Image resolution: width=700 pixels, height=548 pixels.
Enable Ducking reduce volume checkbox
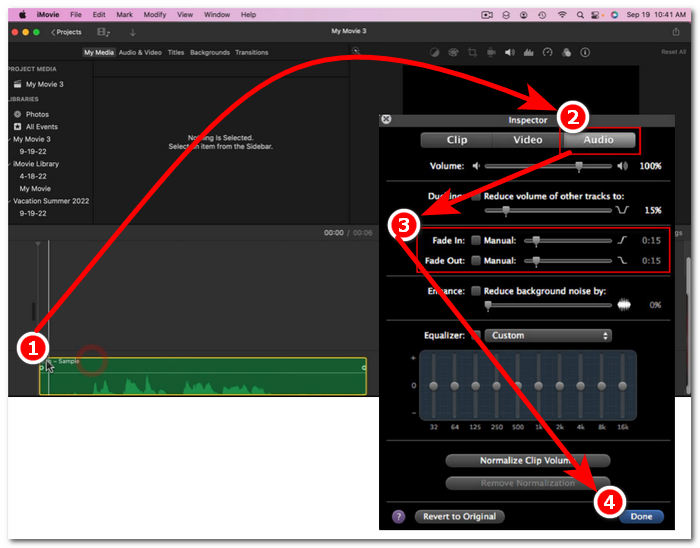tap(476, 196)
